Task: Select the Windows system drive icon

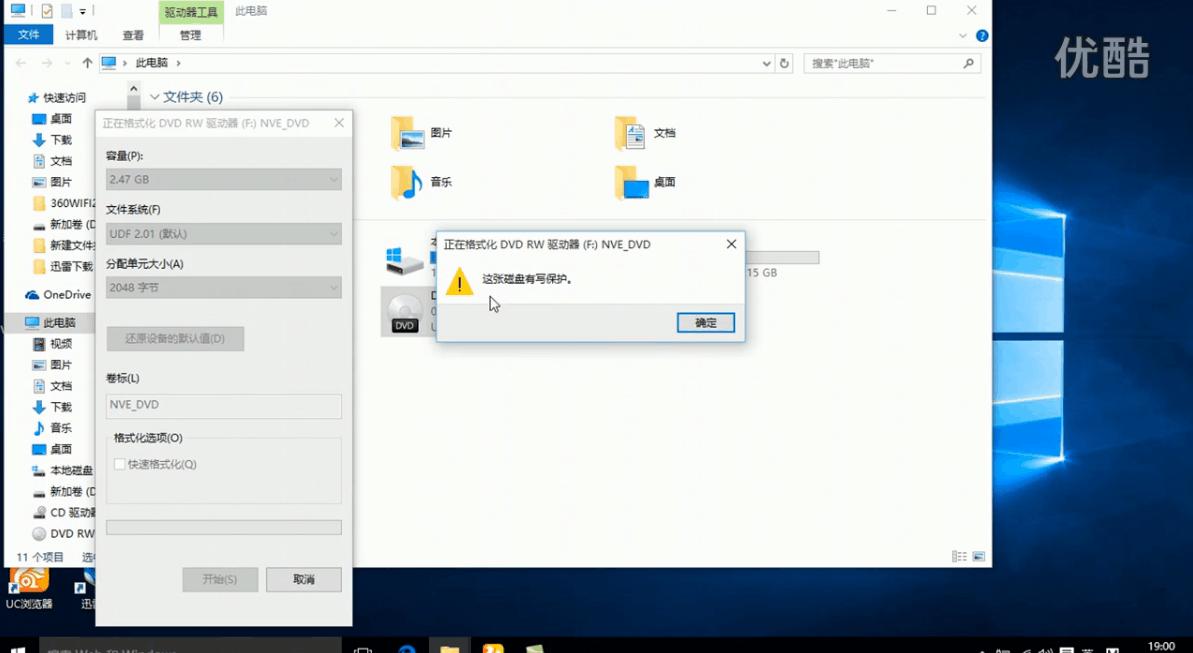Action: (x=404, y=261)
